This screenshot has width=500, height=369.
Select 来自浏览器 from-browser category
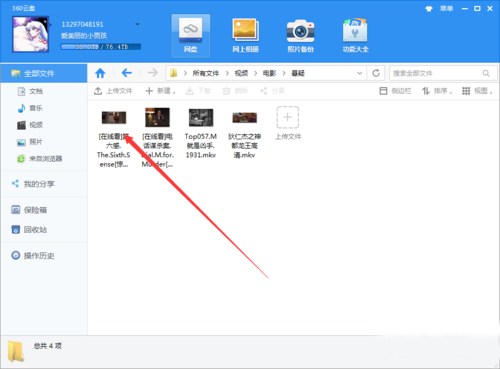(x=46, y=159)
